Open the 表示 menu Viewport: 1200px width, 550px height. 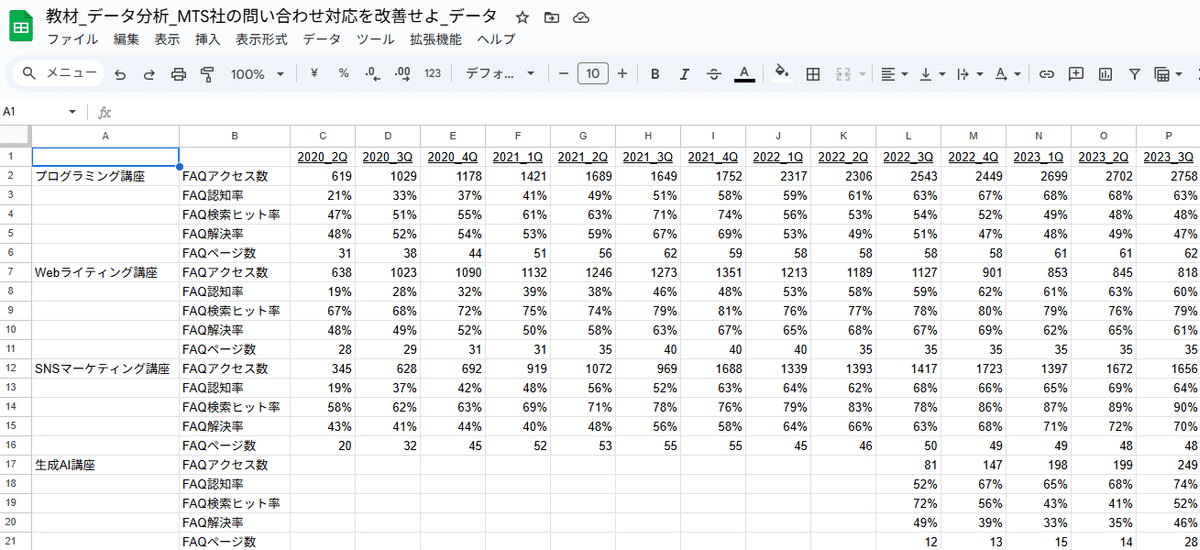coord(167,40)
